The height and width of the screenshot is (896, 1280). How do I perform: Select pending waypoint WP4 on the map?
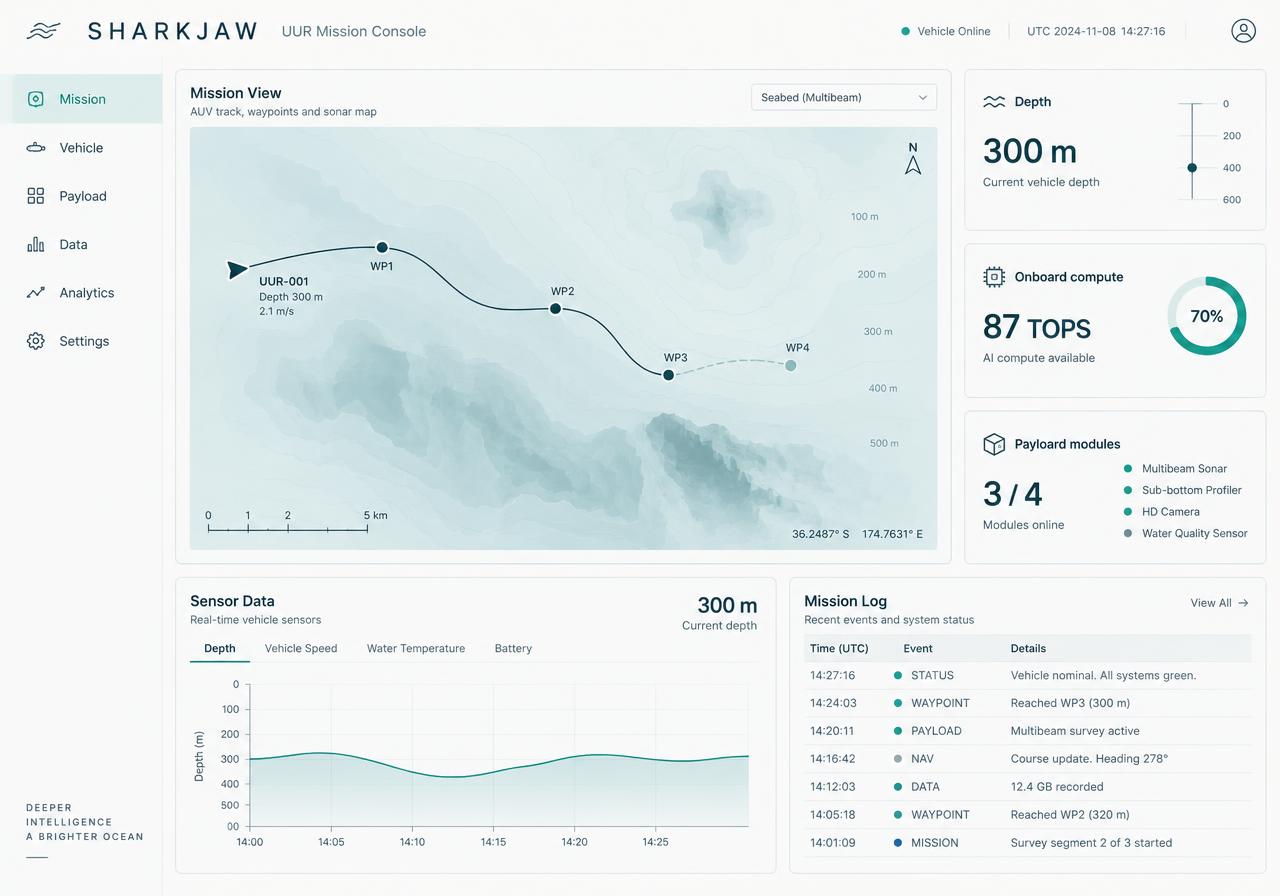[791, 365]
